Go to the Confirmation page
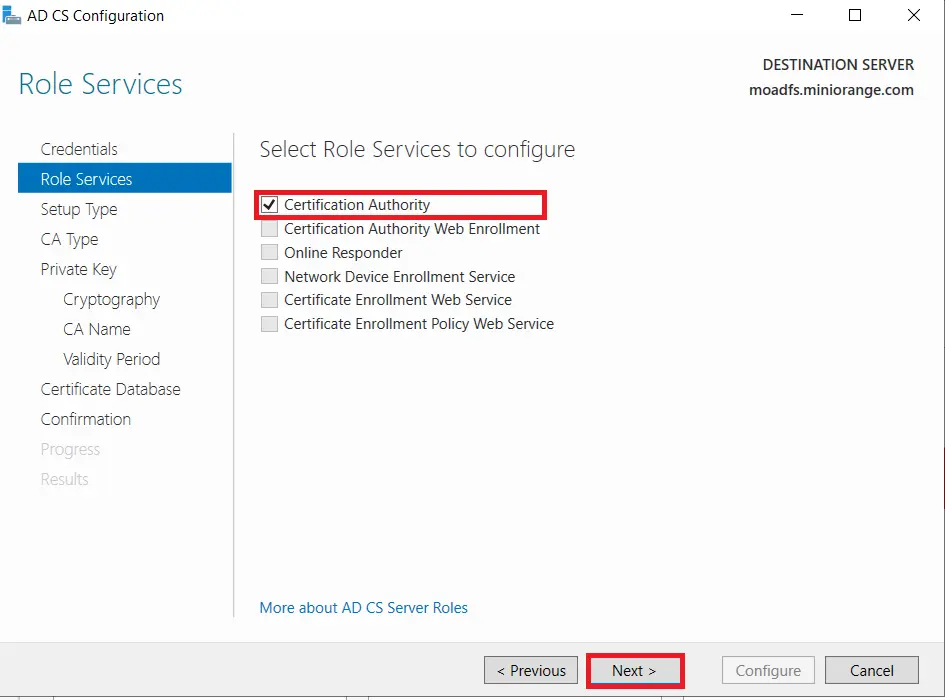 tap(85, 419)
